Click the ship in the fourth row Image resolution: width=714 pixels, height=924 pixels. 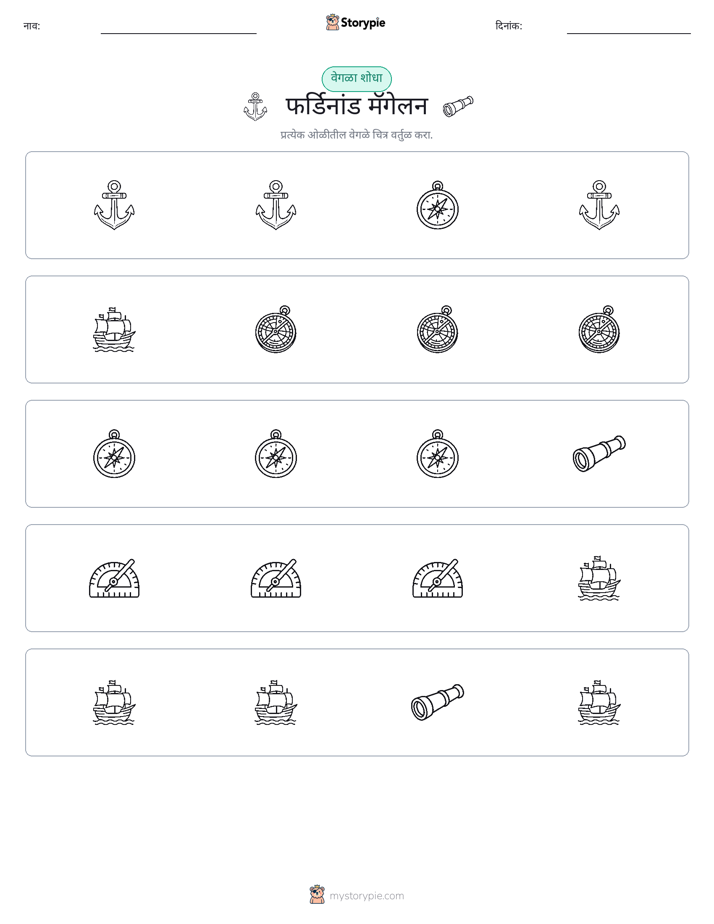coord(599,578)
